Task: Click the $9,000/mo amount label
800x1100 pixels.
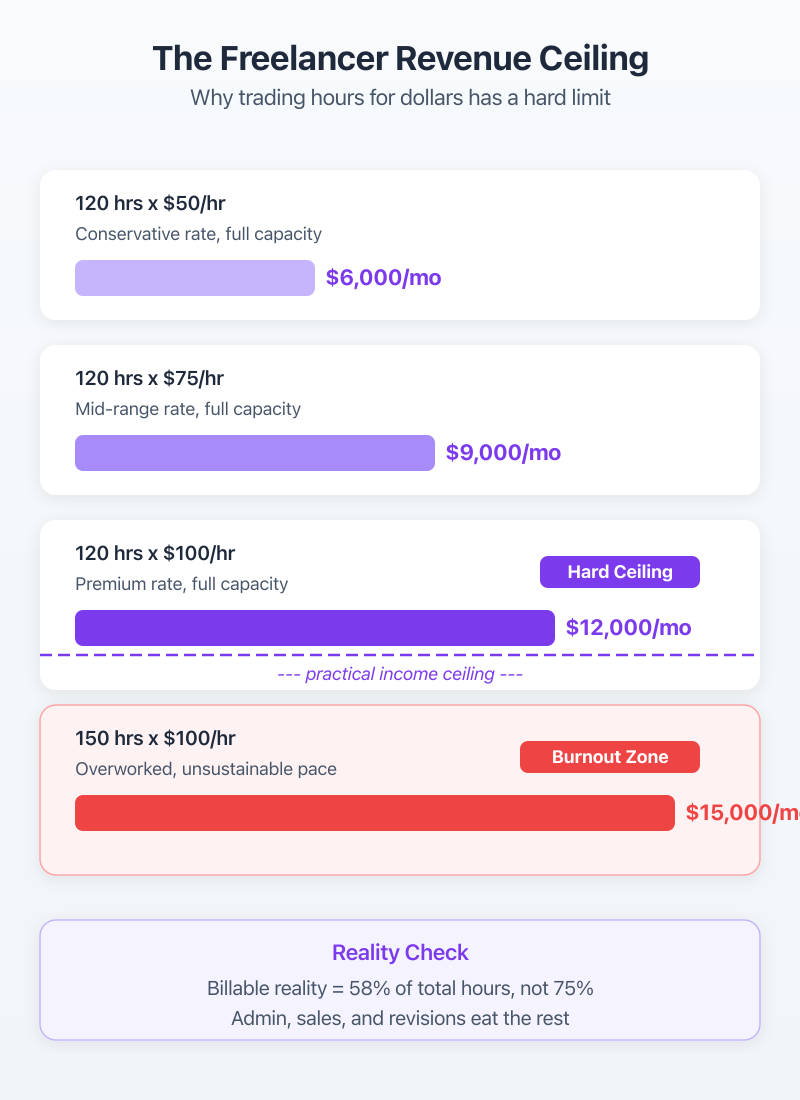Action: (x=503, y=453)
